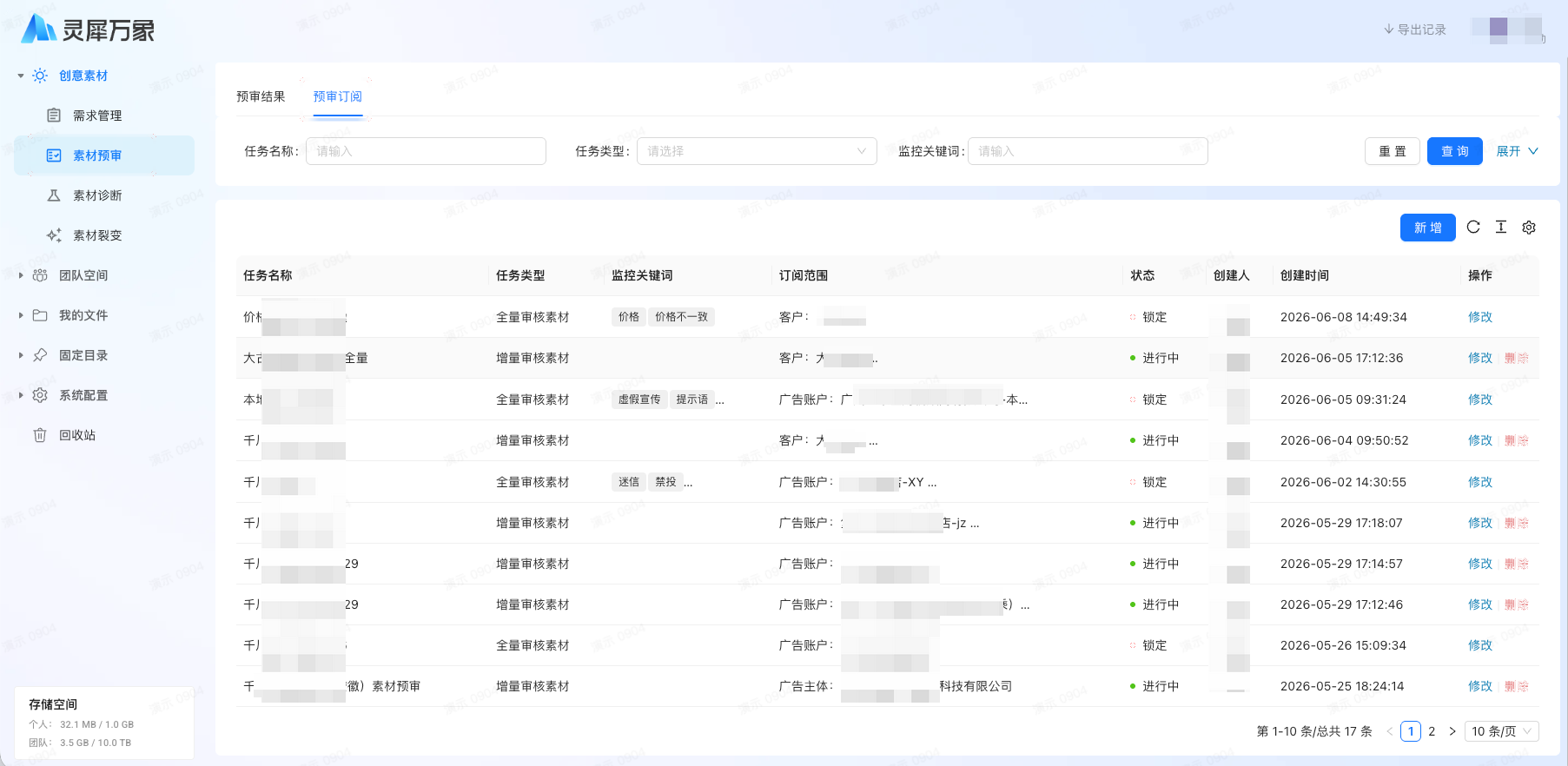Click the 新增 button

pos(1428,228)
